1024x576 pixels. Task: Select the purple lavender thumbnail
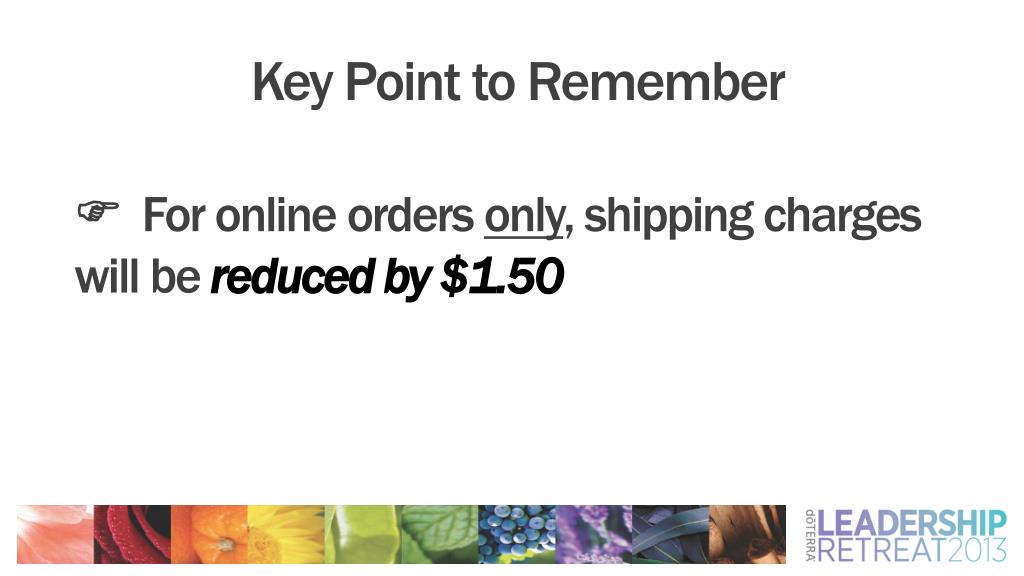pos(594,534)
